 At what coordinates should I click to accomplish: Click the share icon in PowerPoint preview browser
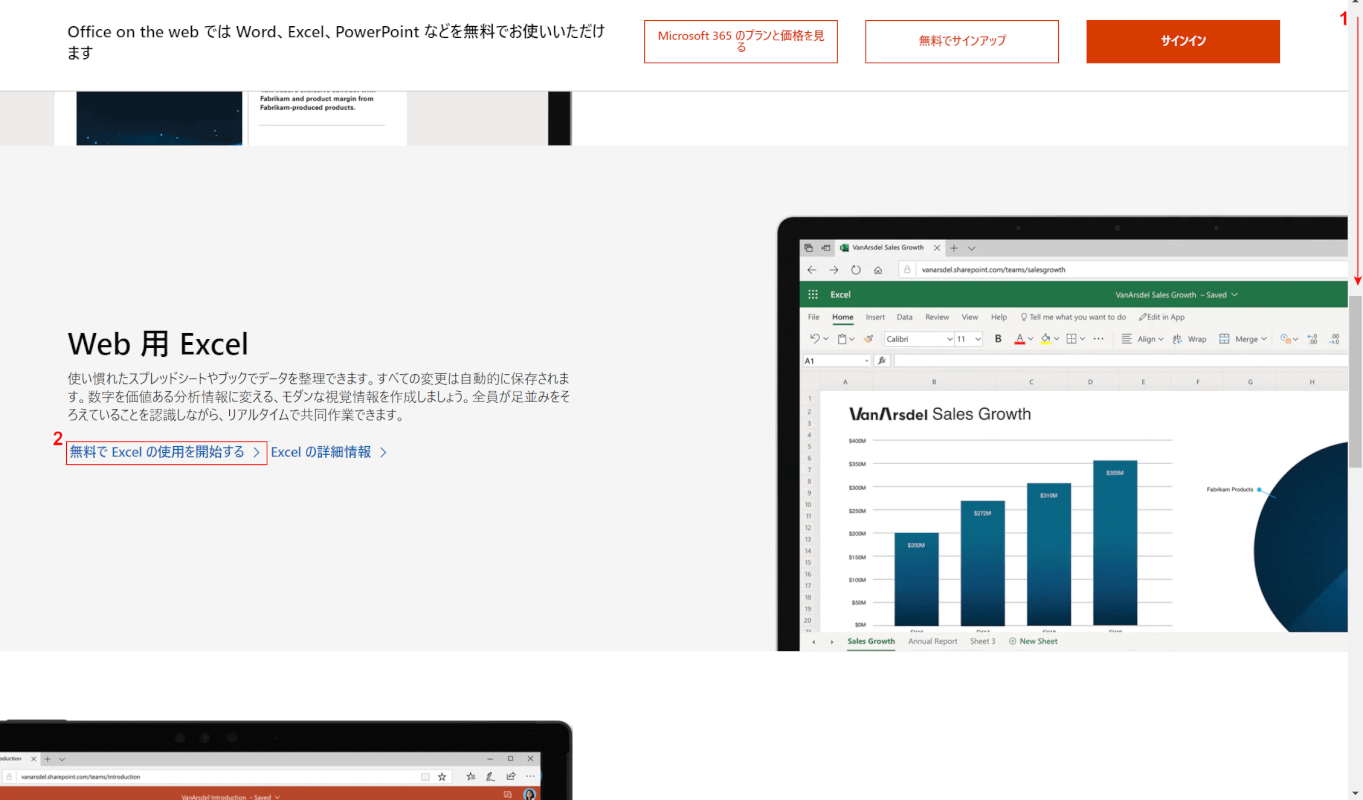[x=511, y=776]
